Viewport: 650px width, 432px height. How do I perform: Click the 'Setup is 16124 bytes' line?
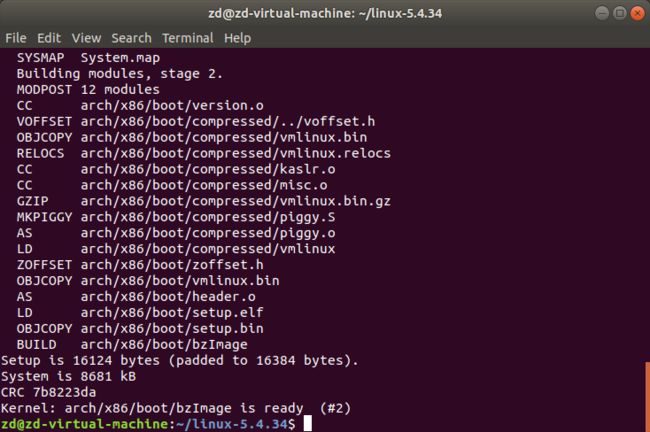[x=180, y=361]
